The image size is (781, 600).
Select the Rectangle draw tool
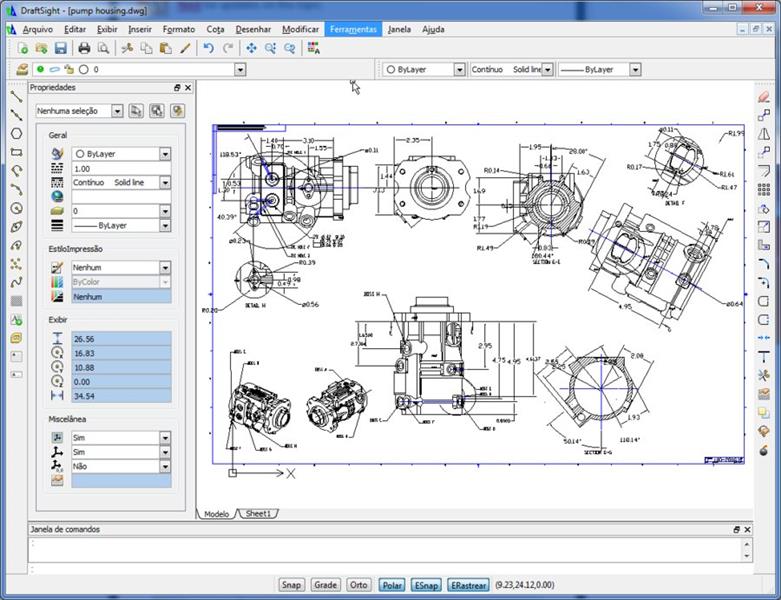[x=16, y=152]
